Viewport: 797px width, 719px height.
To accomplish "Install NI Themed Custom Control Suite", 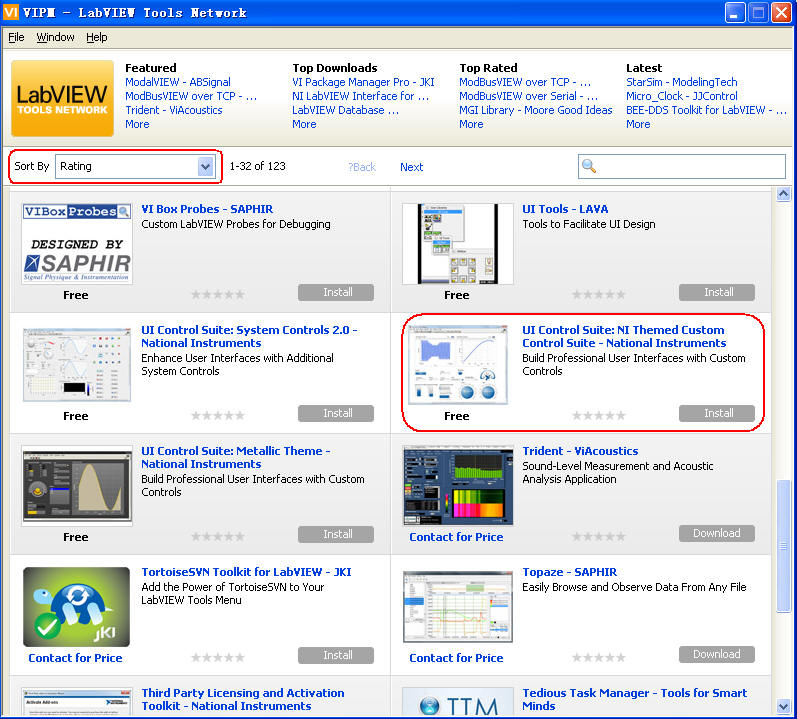I will 716,413.
